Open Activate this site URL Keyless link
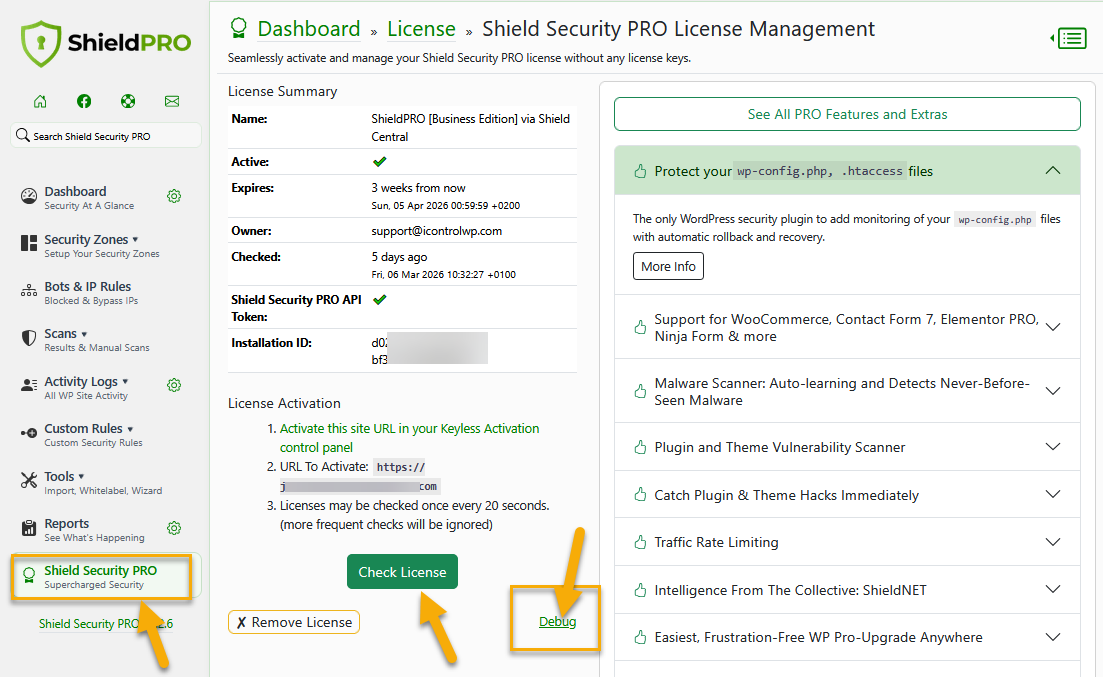 click(409, 438)
